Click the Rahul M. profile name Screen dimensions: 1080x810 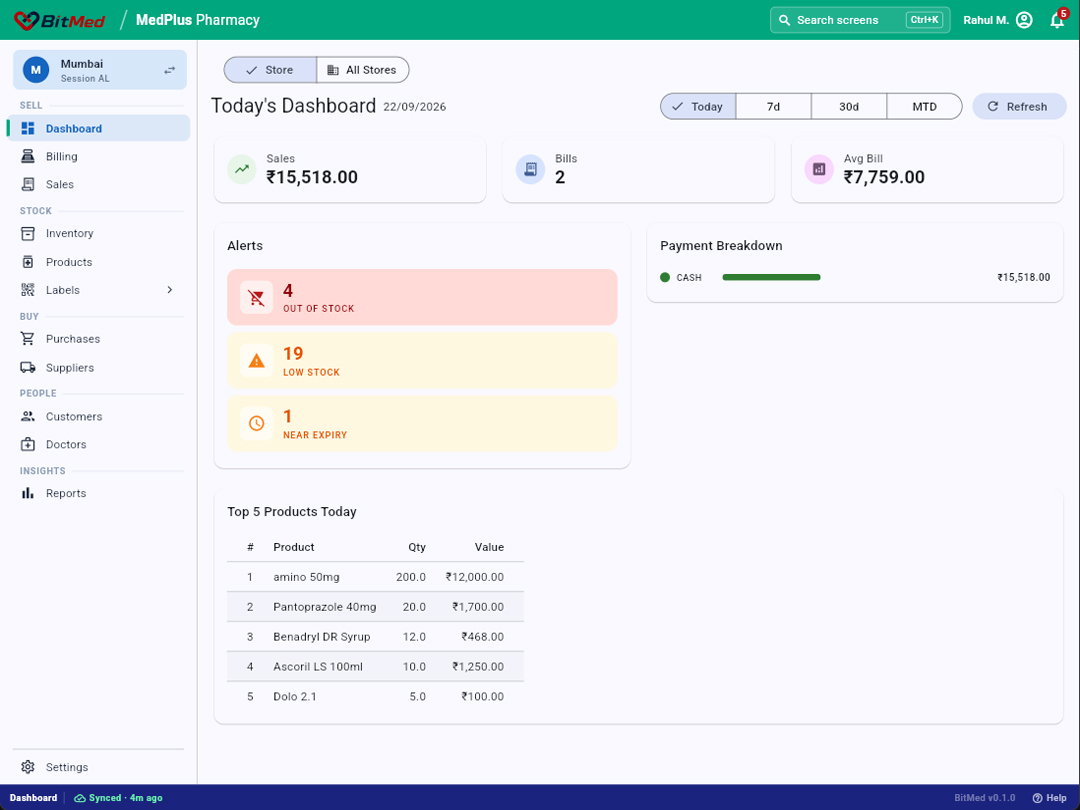pos(986,20)
